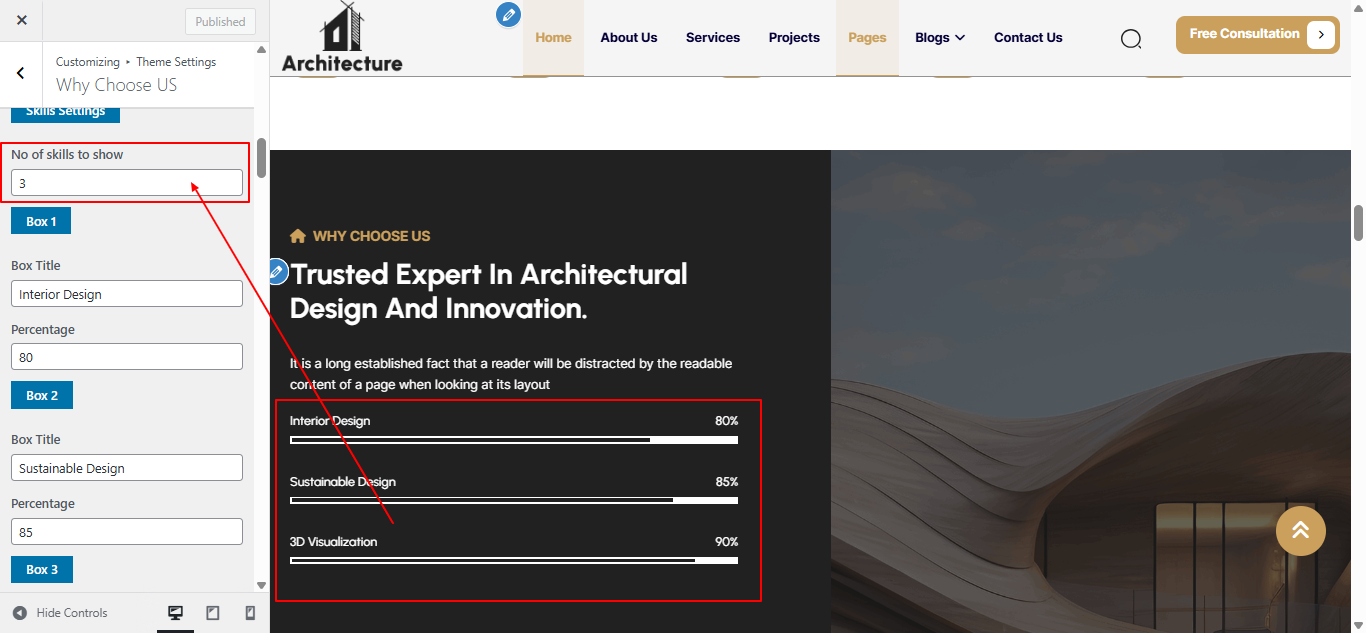Image resolution: width=1366 pixels, height=633 pixels.
Task: Expand the Blogs dropdown menu
Action: pos(940,38)
